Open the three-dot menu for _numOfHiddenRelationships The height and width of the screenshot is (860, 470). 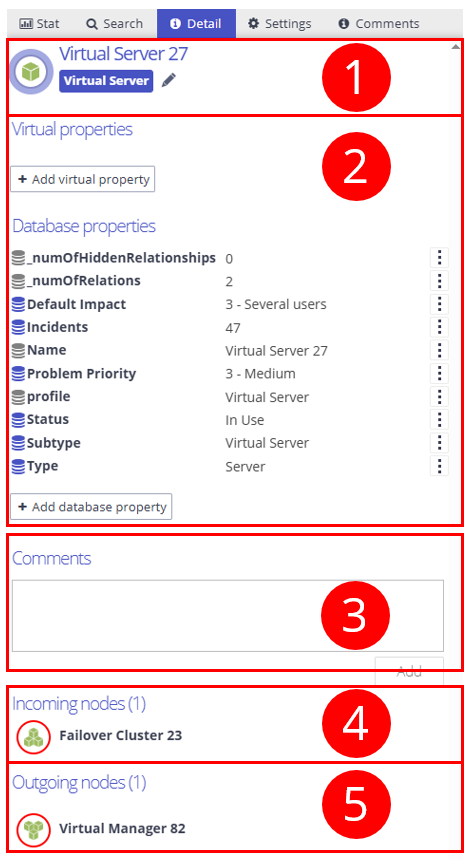[x=439, y=257]
